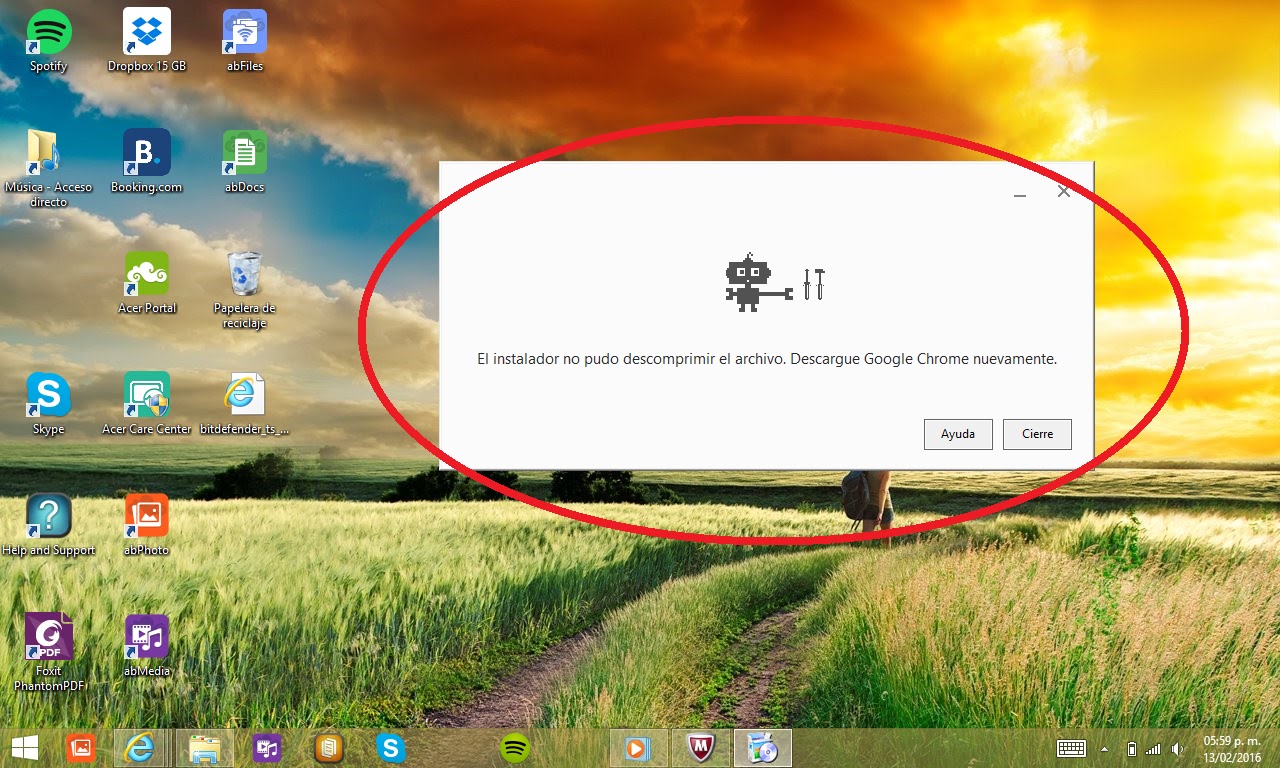1280x768 pixels.
Task: Open Spotify from the taskbar
Action: point(515,748)
